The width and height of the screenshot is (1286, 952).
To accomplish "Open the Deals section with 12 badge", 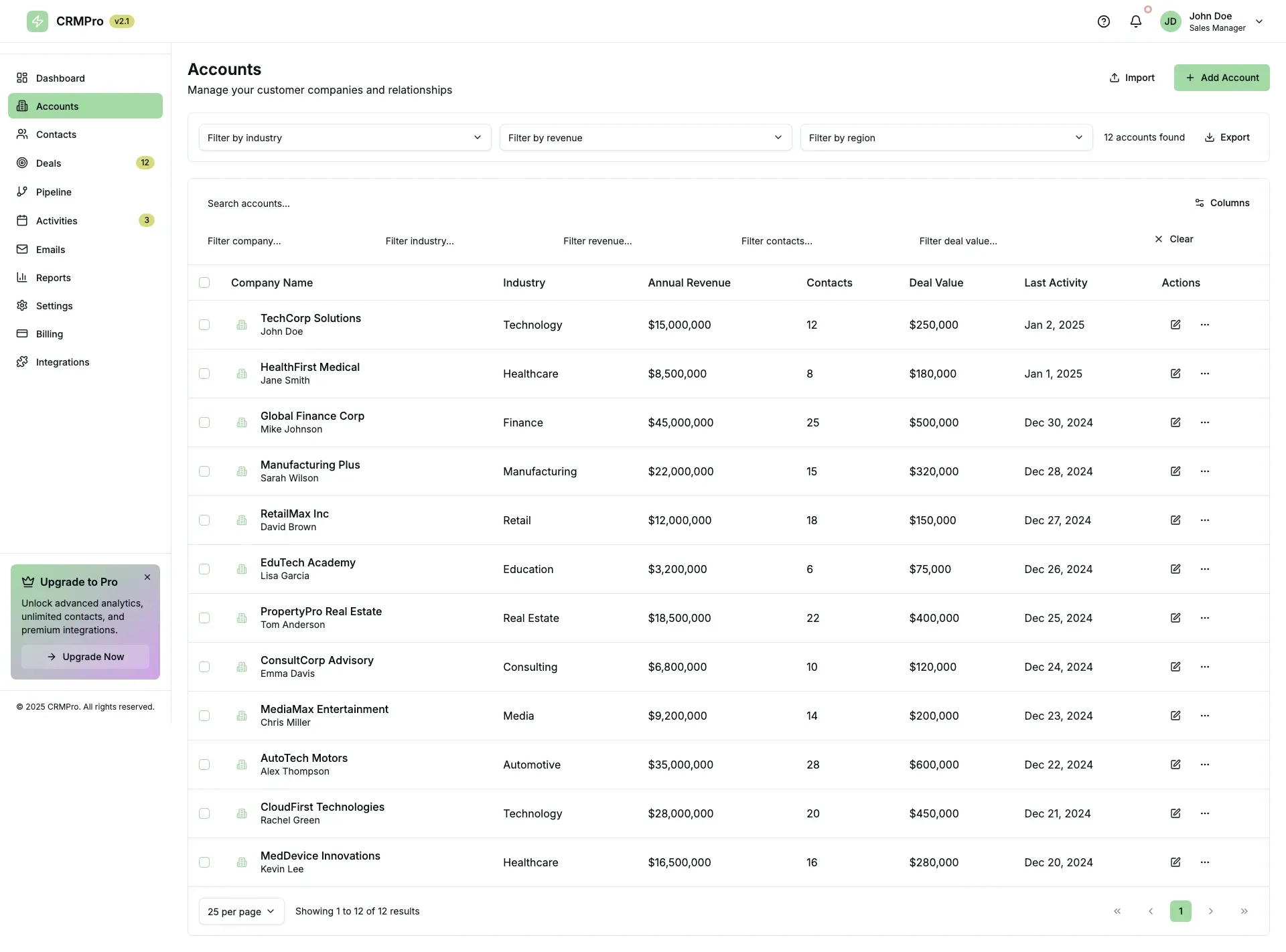I will pos(48,163).
